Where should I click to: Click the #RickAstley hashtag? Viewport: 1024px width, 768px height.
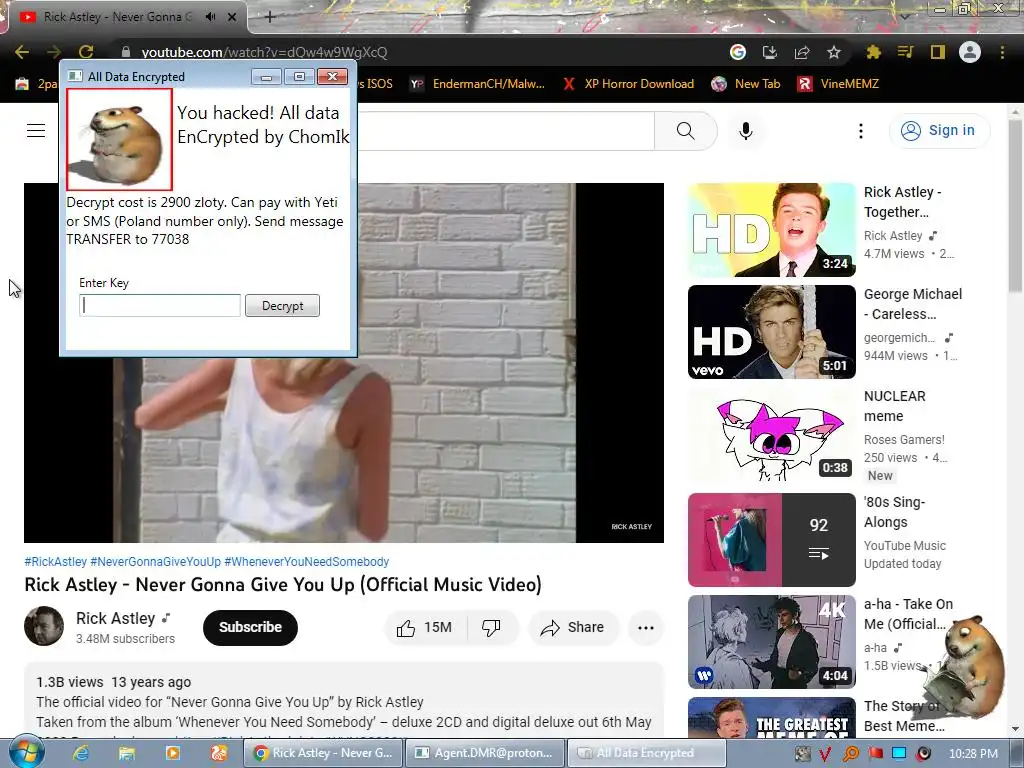point(56,562)
